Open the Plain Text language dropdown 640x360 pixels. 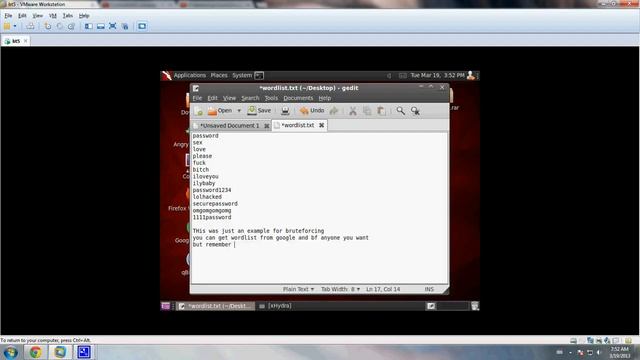298,289
